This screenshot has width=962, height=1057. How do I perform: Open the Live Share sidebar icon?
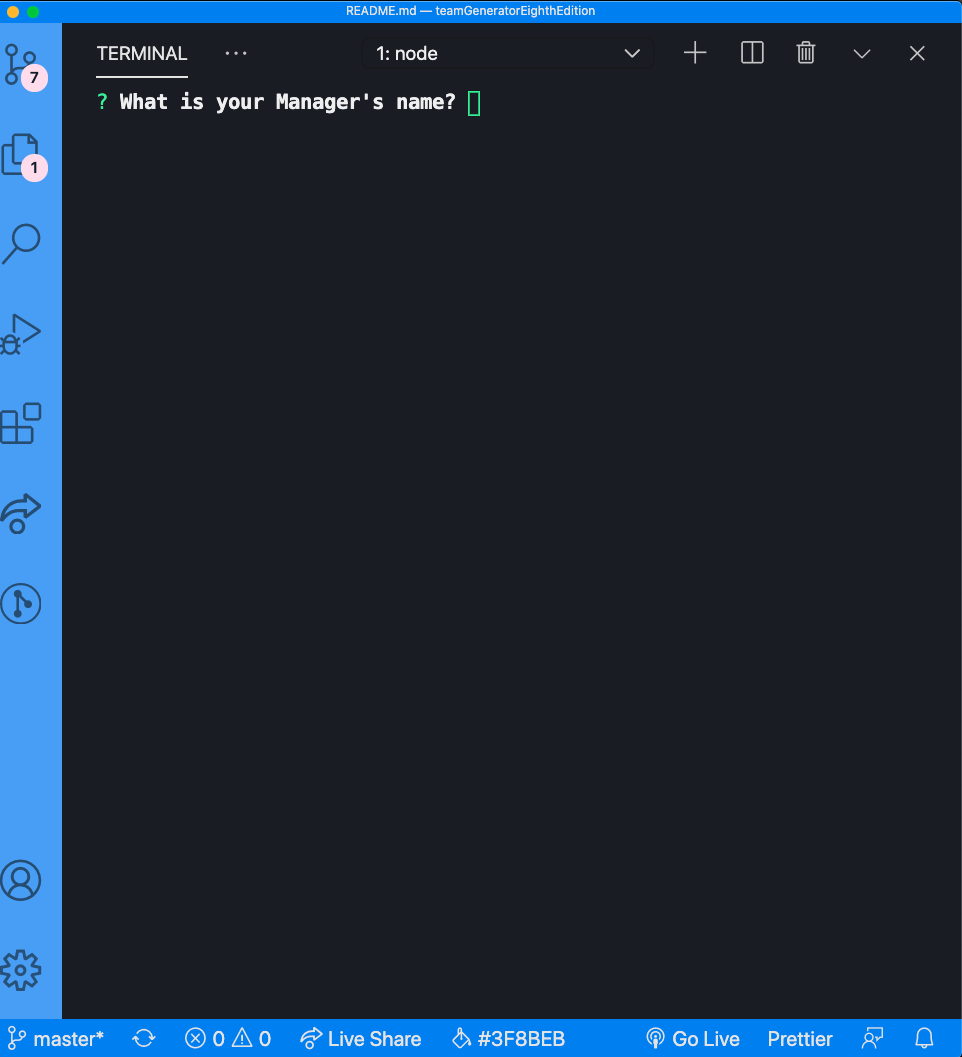22,513
